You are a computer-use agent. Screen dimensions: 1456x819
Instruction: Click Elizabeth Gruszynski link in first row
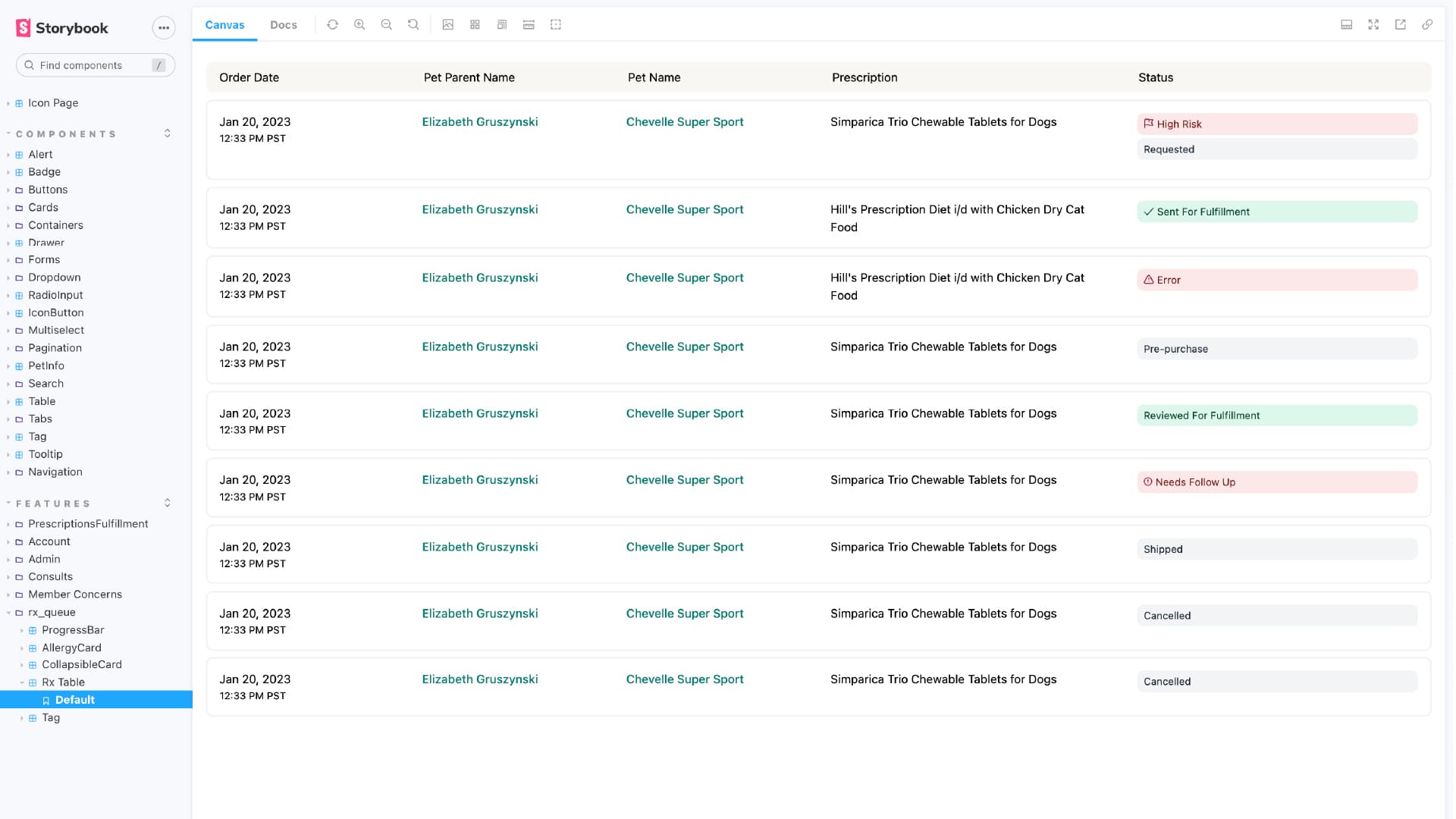click(x=481, y=122)
